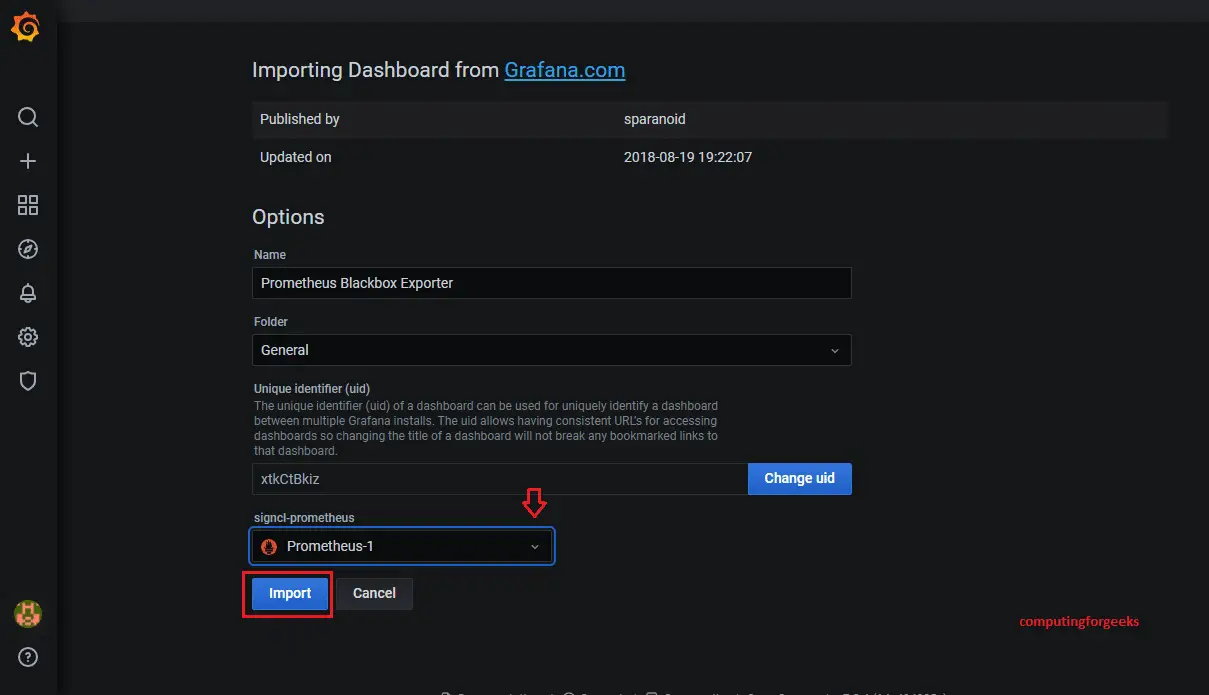Open Alerting via the bell icon
This screenshot has height=695, width=1209.
27,293
